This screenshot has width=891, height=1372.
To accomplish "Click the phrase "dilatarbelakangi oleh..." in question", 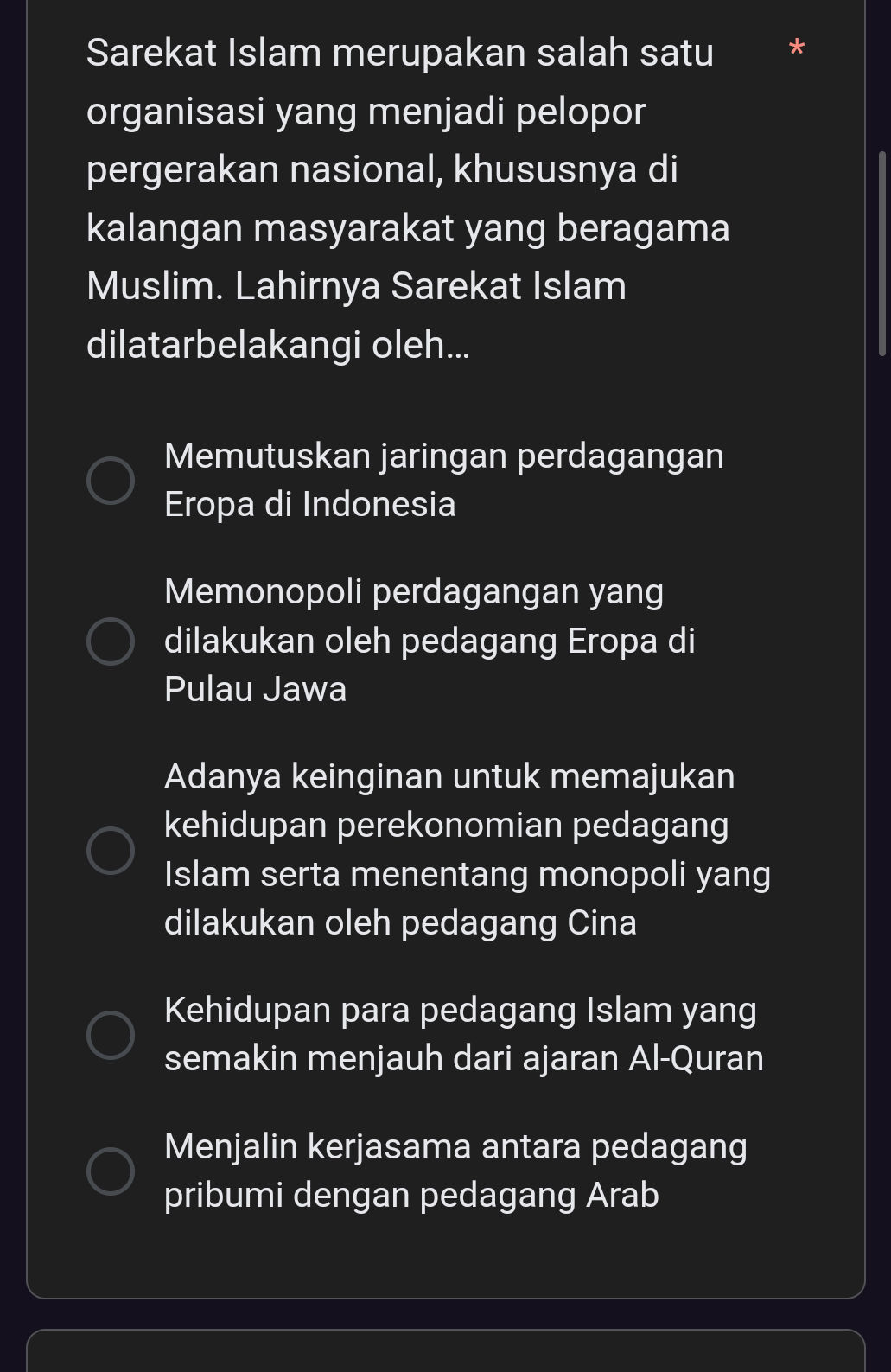I will click(277, 344).
